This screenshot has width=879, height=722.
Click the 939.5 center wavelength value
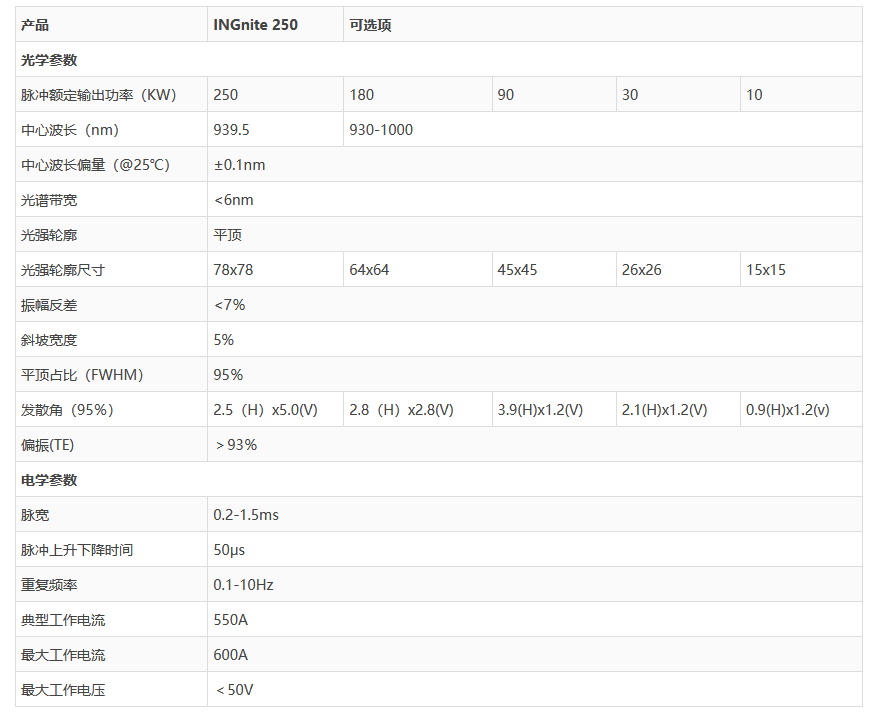[x=232, y=130]
